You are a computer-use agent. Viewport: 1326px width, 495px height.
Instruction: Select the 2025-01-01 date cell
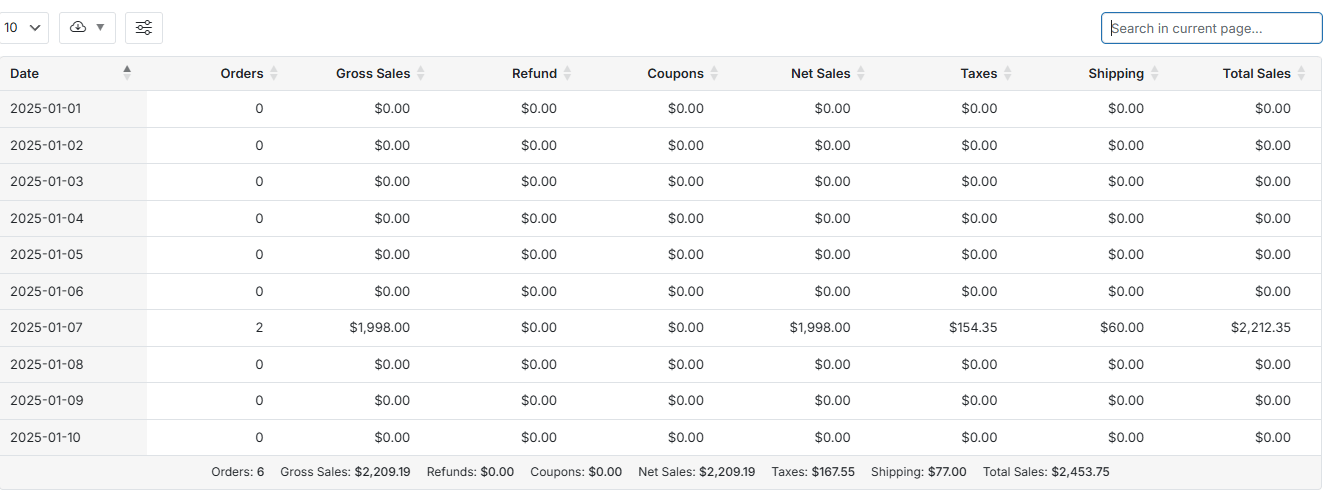(47, 109)
